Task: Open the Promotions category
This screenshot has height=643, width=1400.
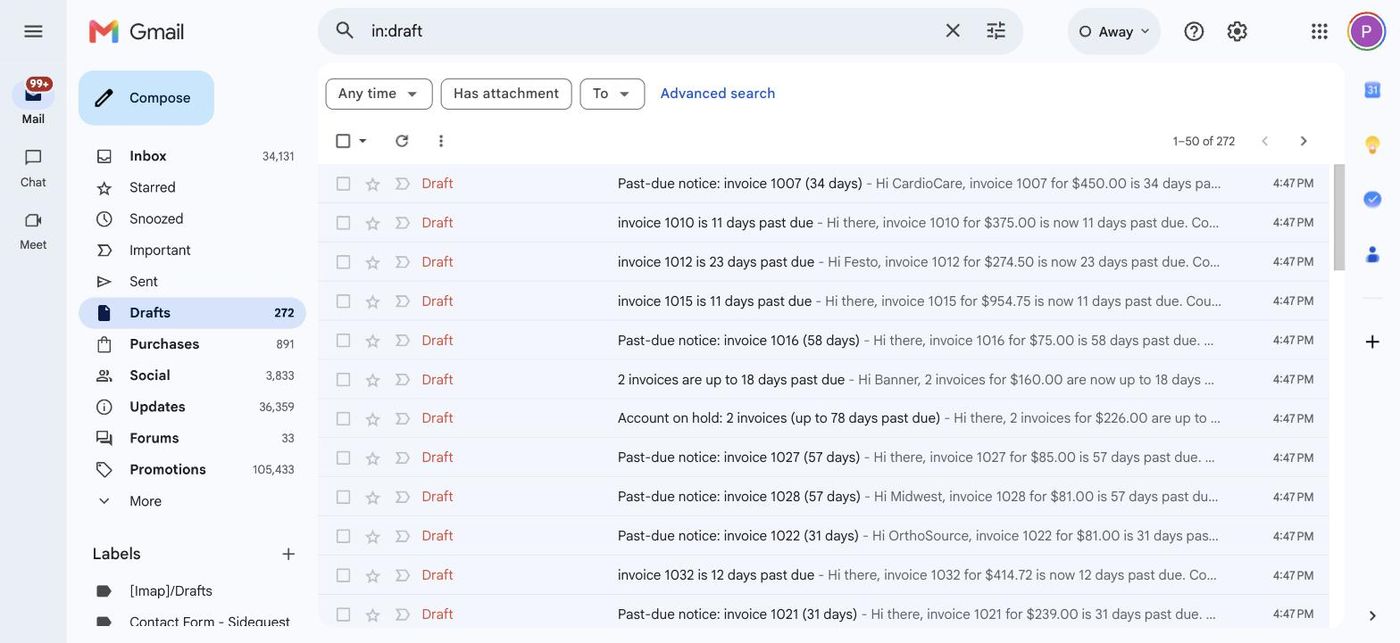Action: pos(192,470)
